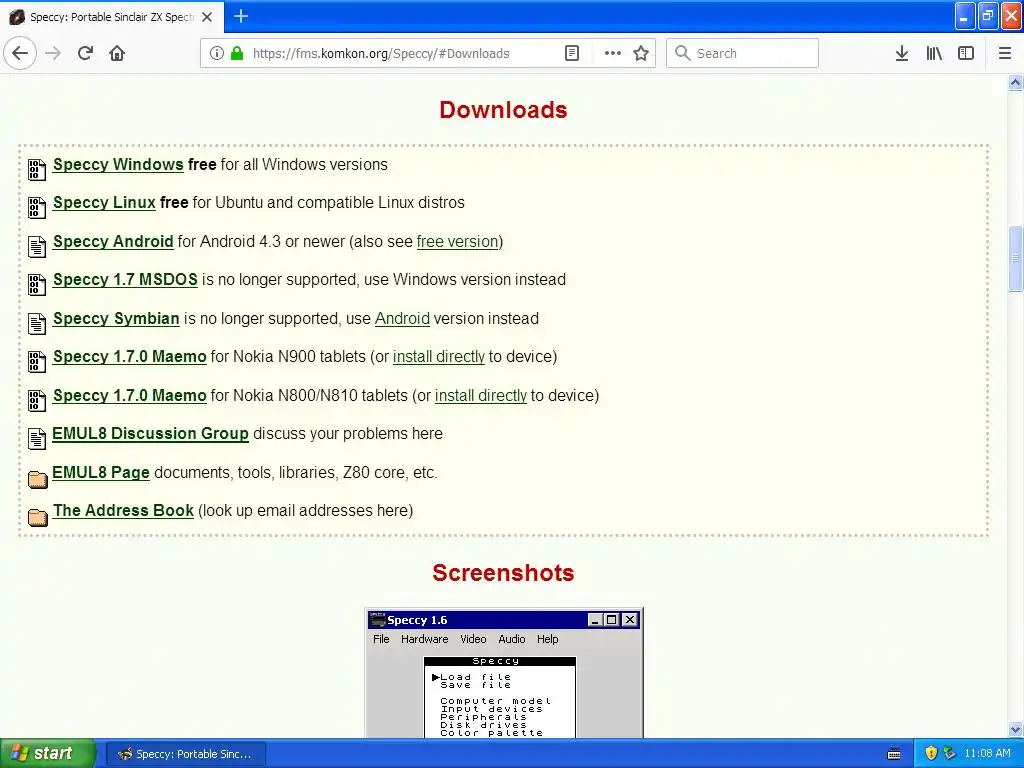Bookmark this page with the star
The width and height of the screenshot is (1024, 768).
641,53
